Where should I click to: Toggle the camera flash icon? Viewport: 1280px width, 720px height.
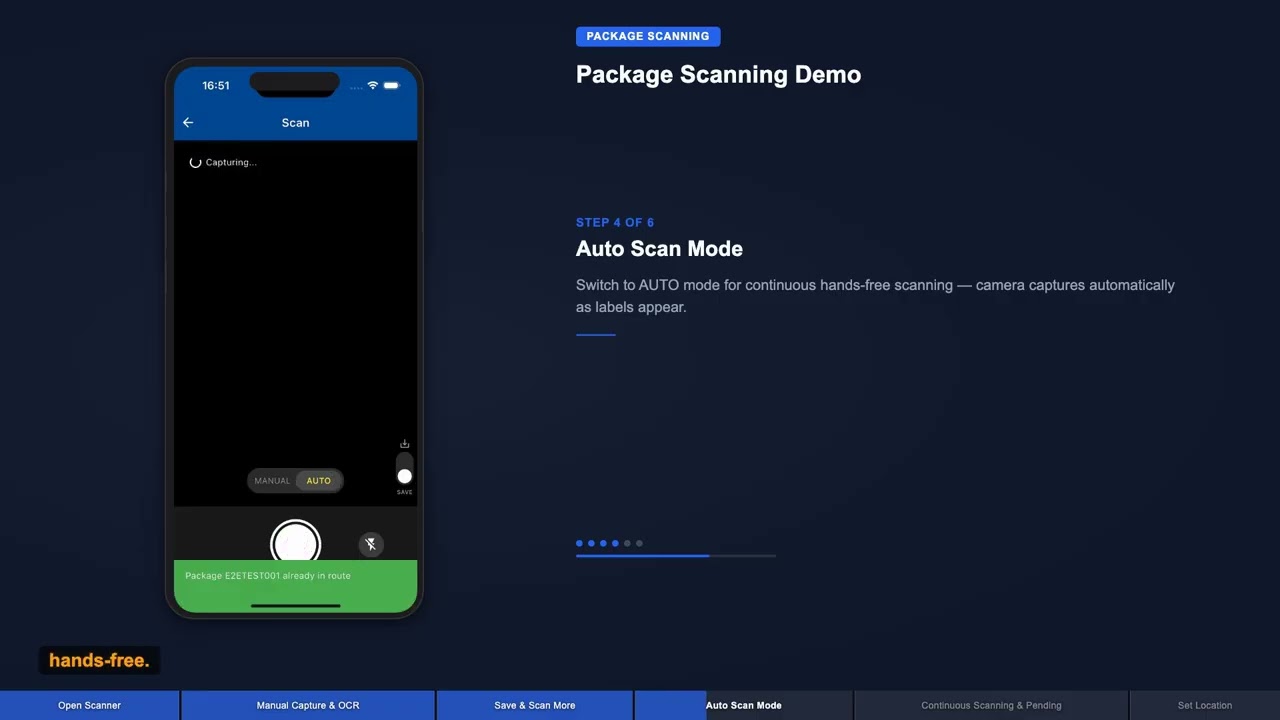(371, 544)
